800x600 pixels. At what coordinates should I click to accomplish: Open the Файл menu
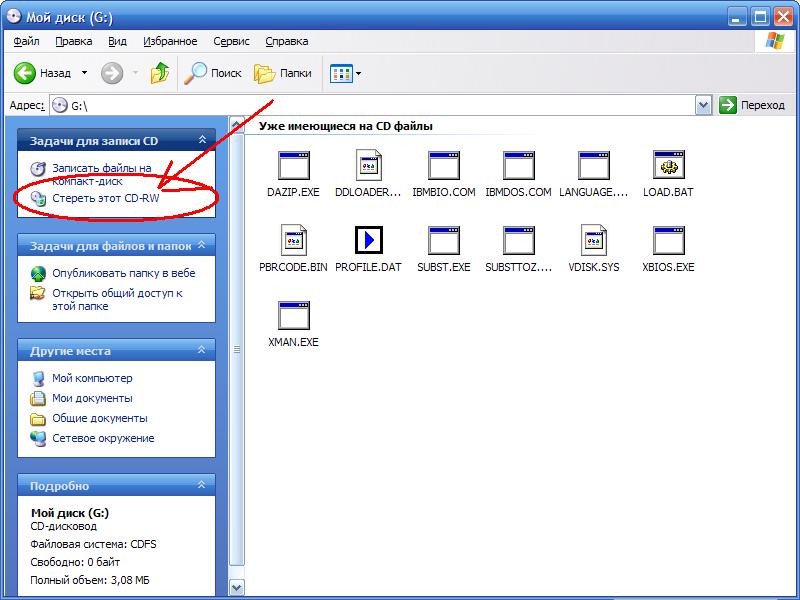27,41
